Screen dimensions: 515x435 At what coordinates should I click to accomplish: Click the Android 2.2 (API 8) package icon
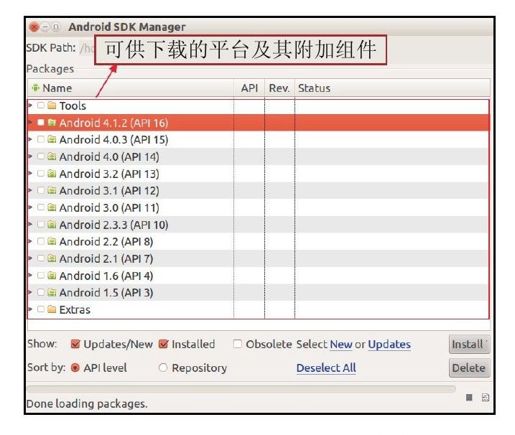click(x=51, y=241)
